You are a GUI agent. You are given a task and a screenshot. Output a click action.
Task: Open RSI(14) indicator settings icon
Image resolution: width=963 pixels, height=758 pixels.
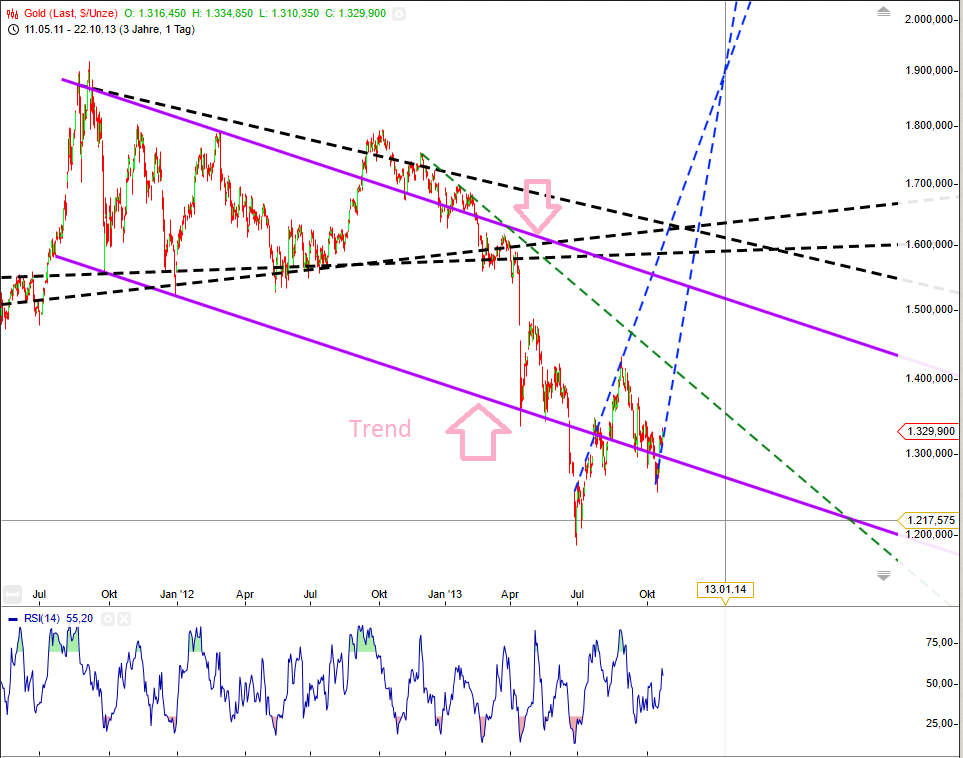[108, 619]
